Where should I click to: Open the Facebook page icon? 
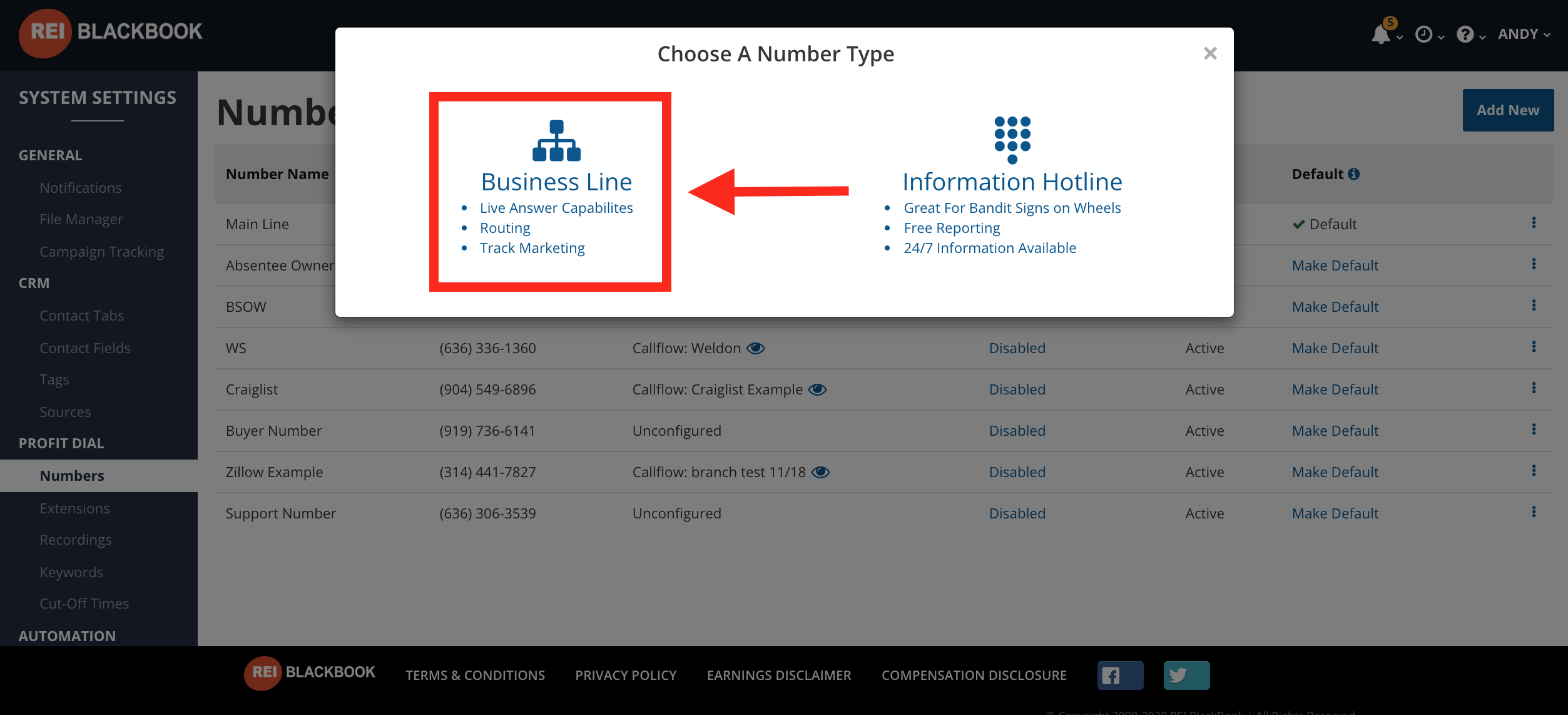(x=1120, y=676)
